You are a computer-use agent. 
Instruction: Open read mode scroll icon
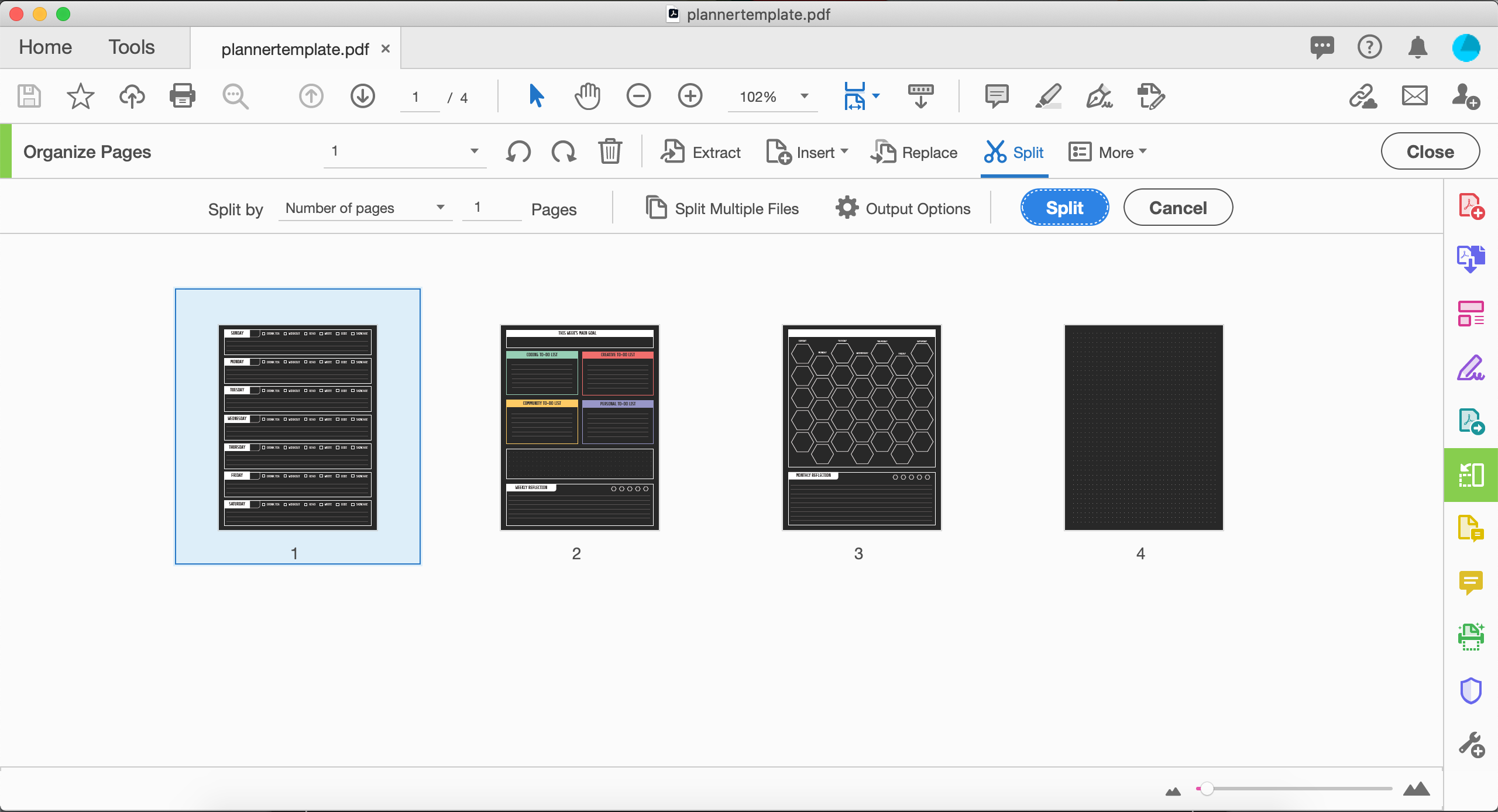(920, 96)
